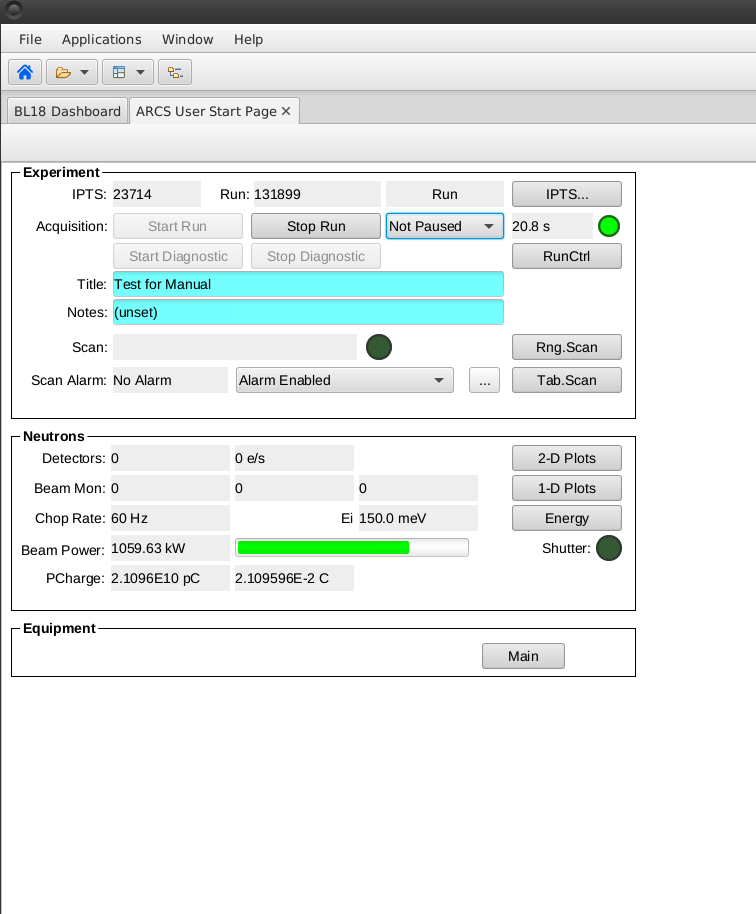Close the ARCS User Start Page tab

point(286,111)
